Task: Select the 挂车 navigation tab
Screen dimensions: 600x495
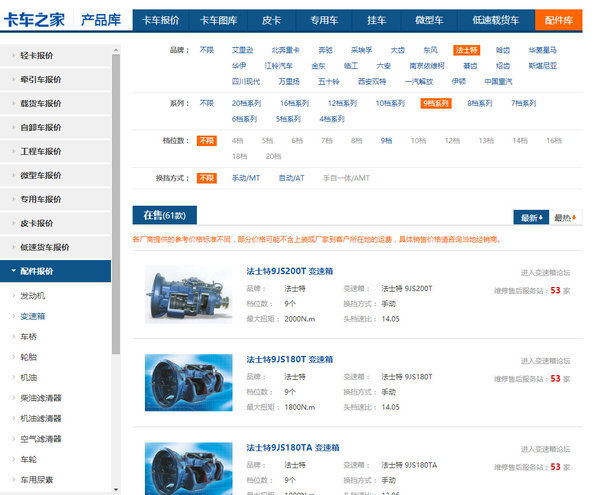Action: (377, 20)
